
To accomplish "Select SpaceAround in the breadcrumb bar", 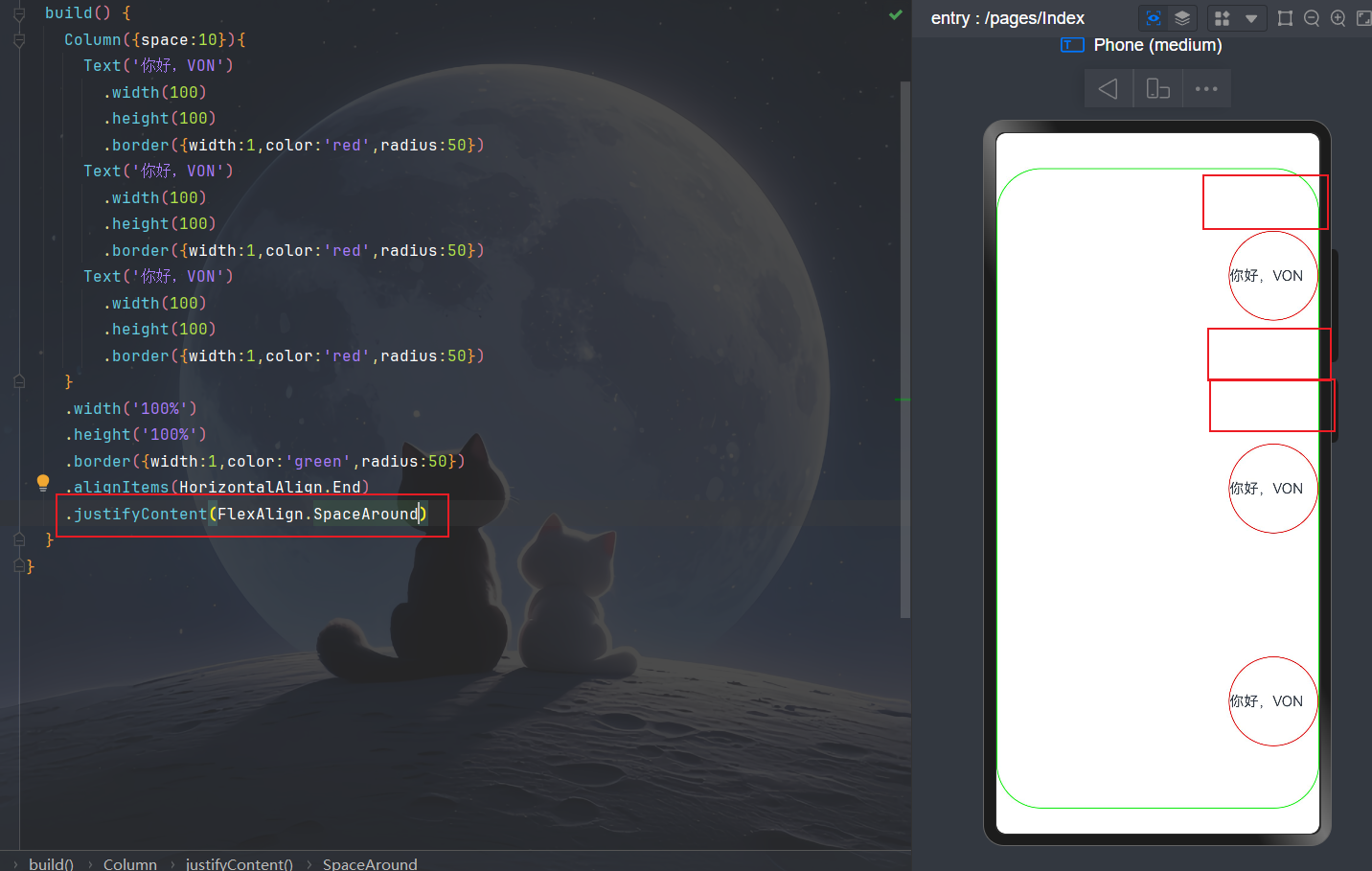I will click(370, 863).
